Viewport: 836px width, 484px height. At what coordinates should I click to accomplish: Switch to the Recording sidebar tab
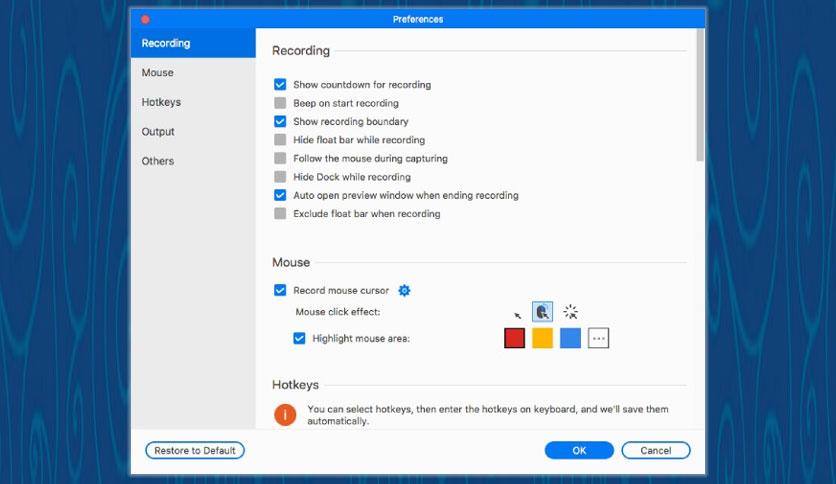point(193,43)
